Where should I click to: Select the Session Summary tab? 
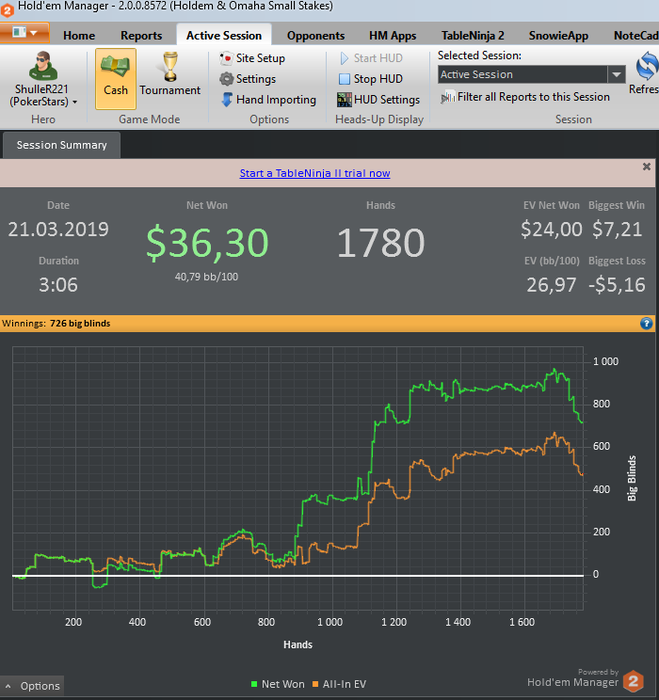point(62,145)
